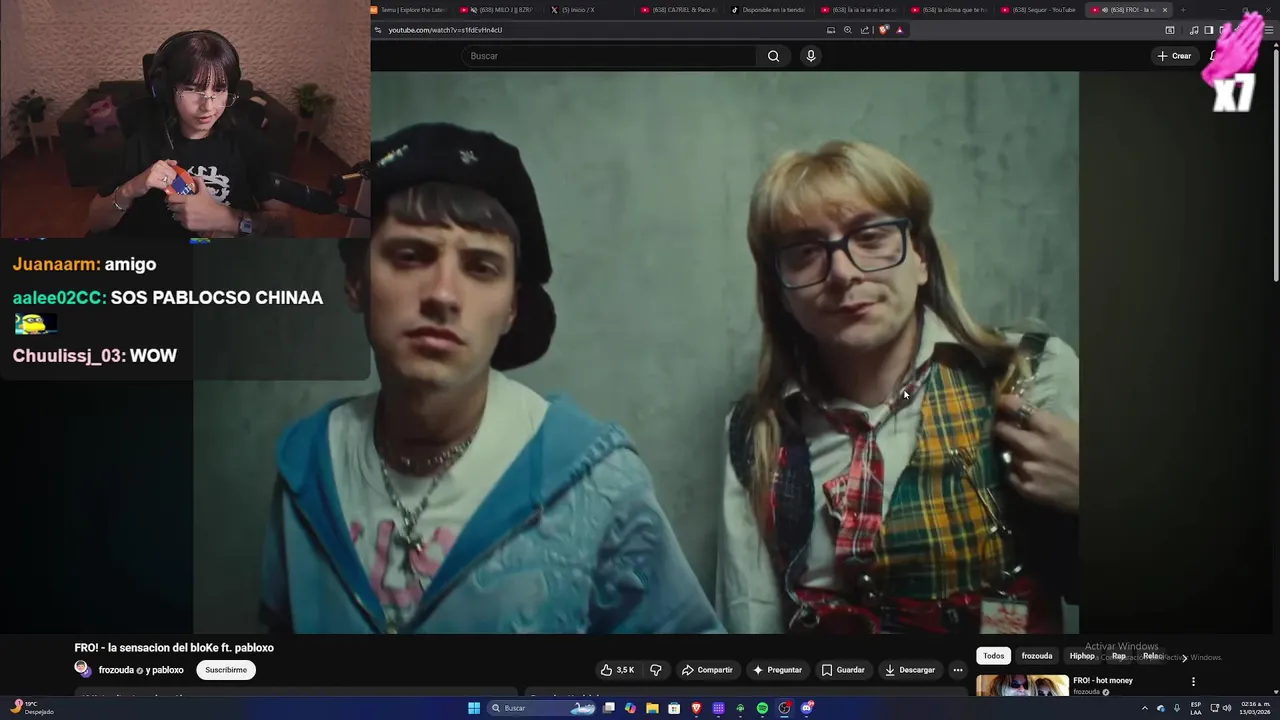Open options for FRO! - hot money video
This screenshot has width=1280, height=720.
[x=1193, y=682]
